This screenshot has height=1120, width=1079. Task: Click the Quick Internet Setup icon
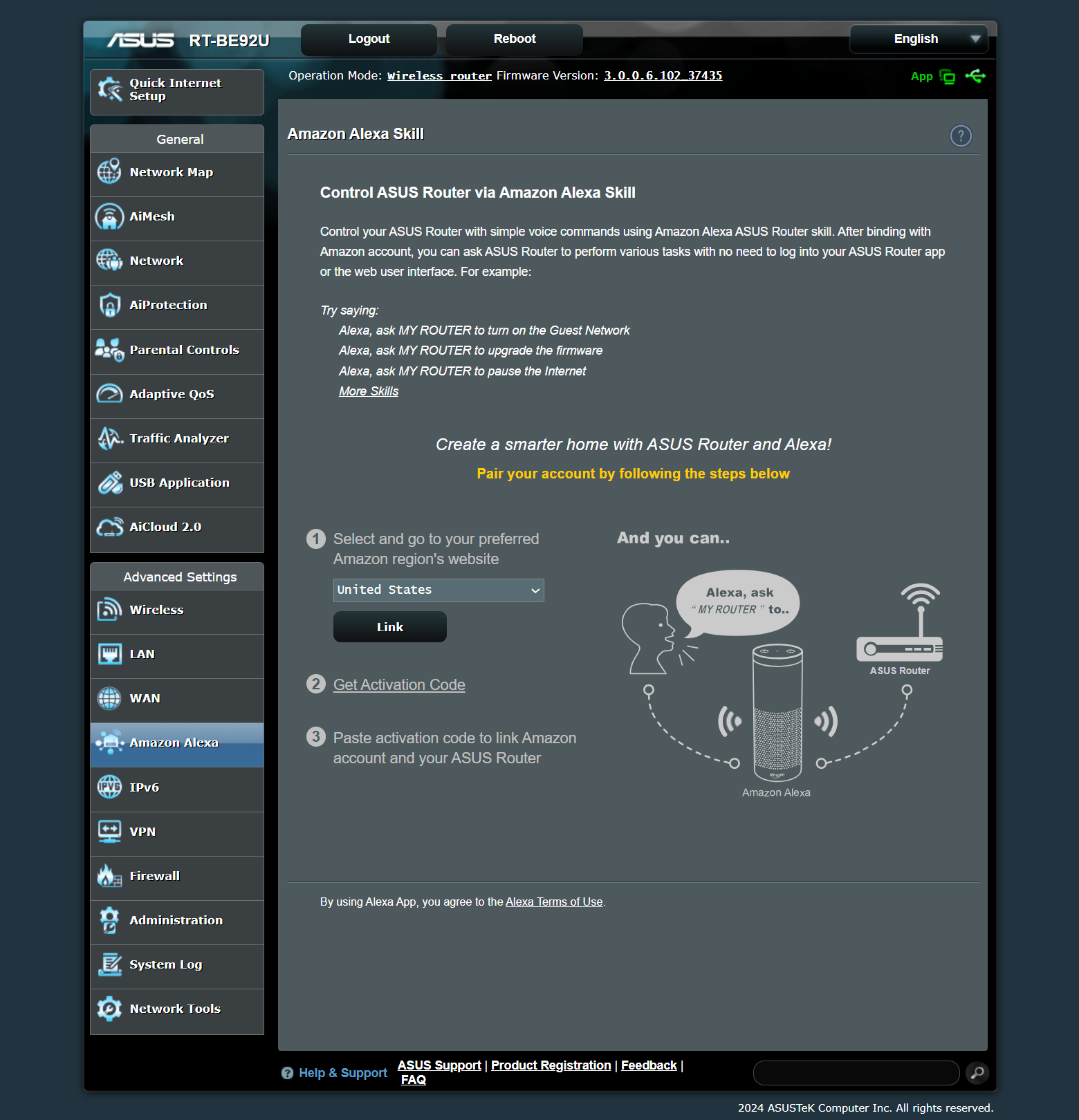(x=109, y=89)
